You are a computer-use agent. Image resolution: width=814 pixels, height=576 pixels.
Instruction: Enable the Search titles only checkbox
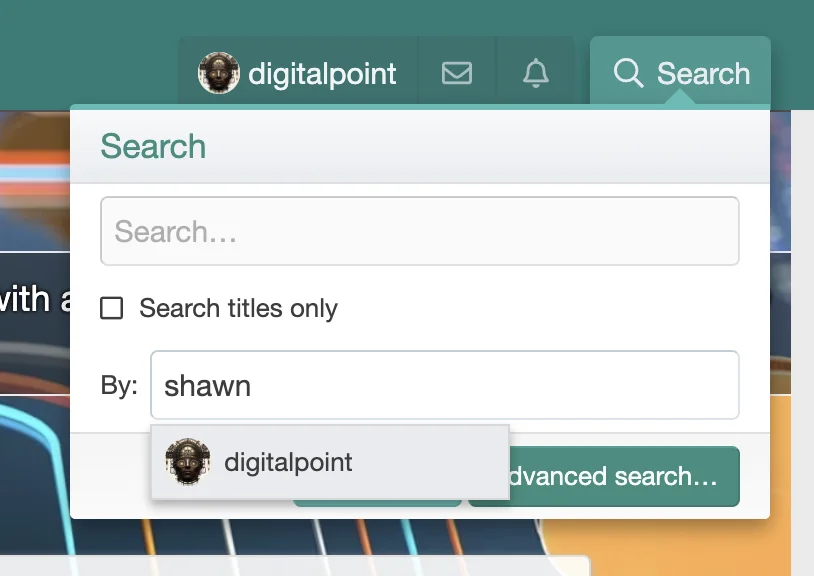tap(112, 308)
